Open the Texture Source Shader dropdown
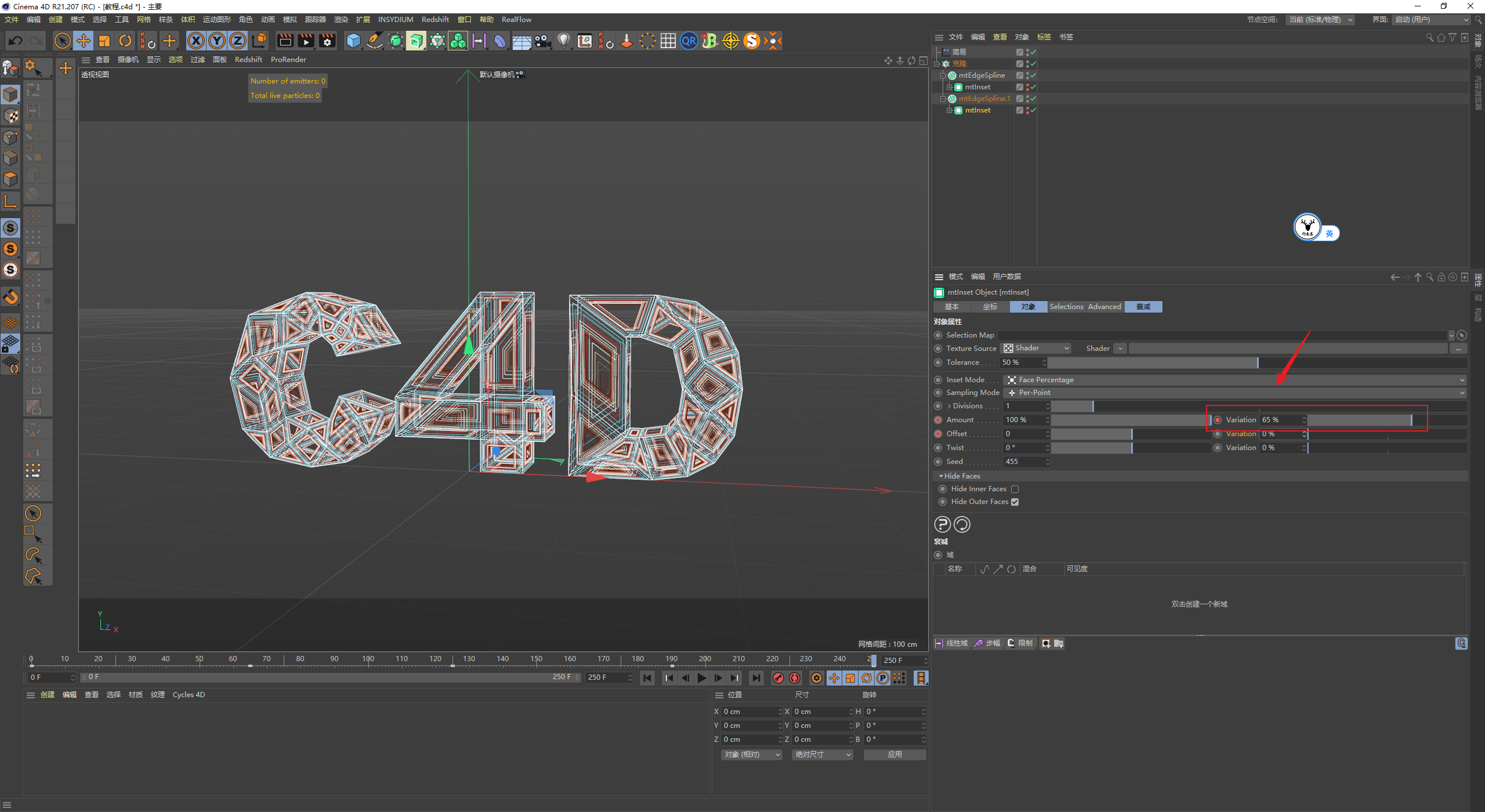Screen dimensions: 1485x812 coord(1037,348)
